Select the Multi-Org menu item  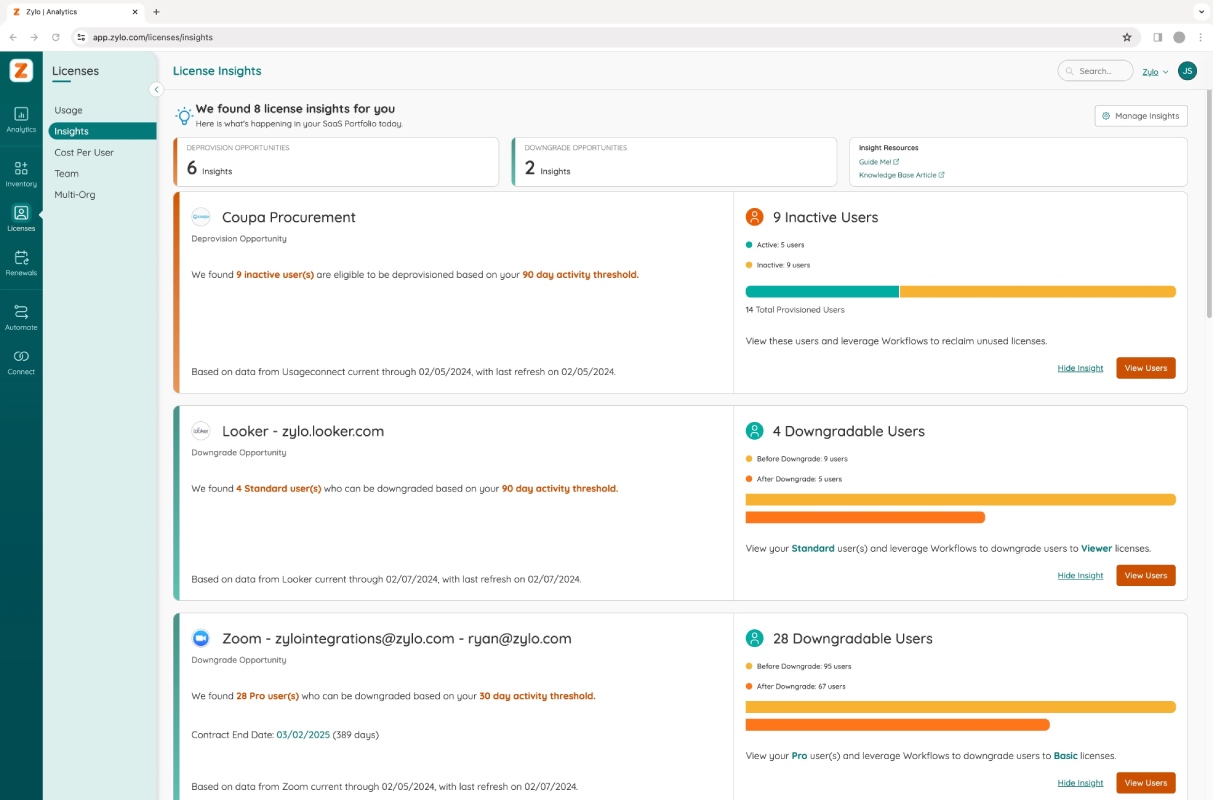coord(75,194)
